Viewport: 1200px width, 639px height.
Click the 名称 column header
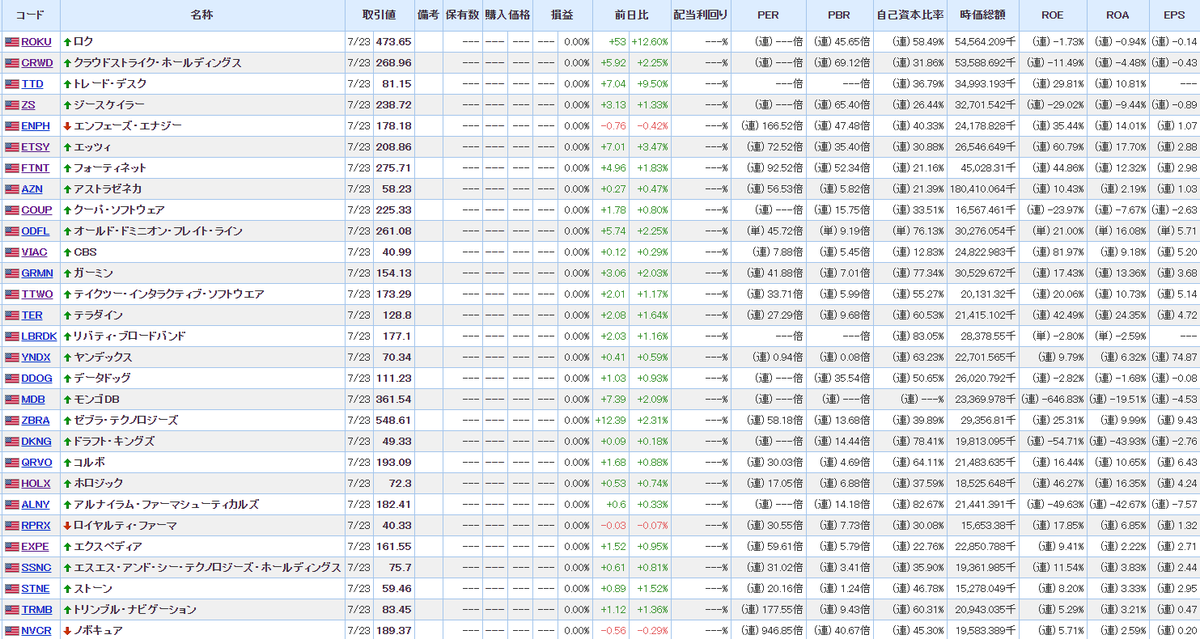pos(202,16)
